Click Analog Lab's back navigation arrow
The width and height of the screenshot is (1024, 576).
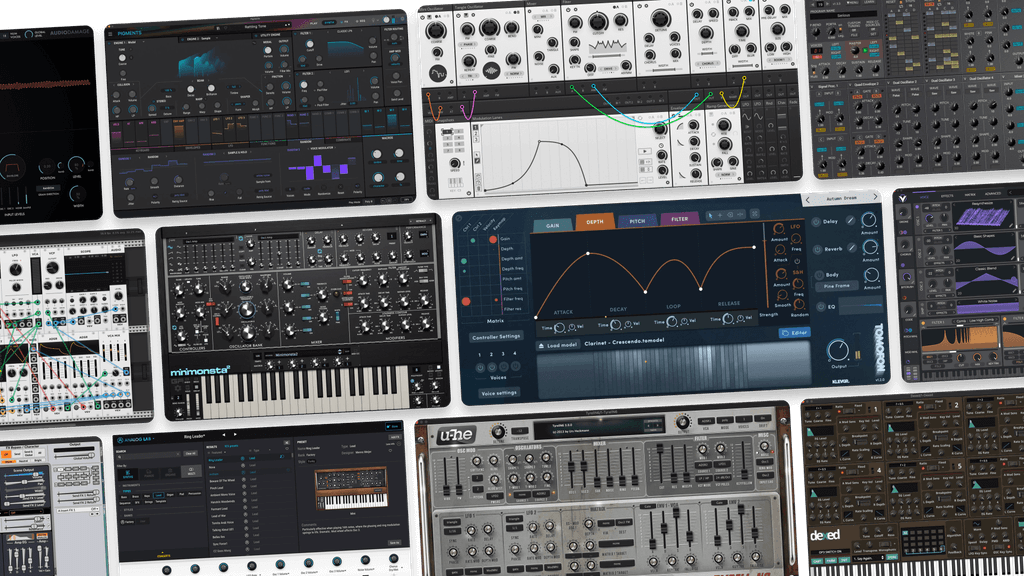coord(224,434)
